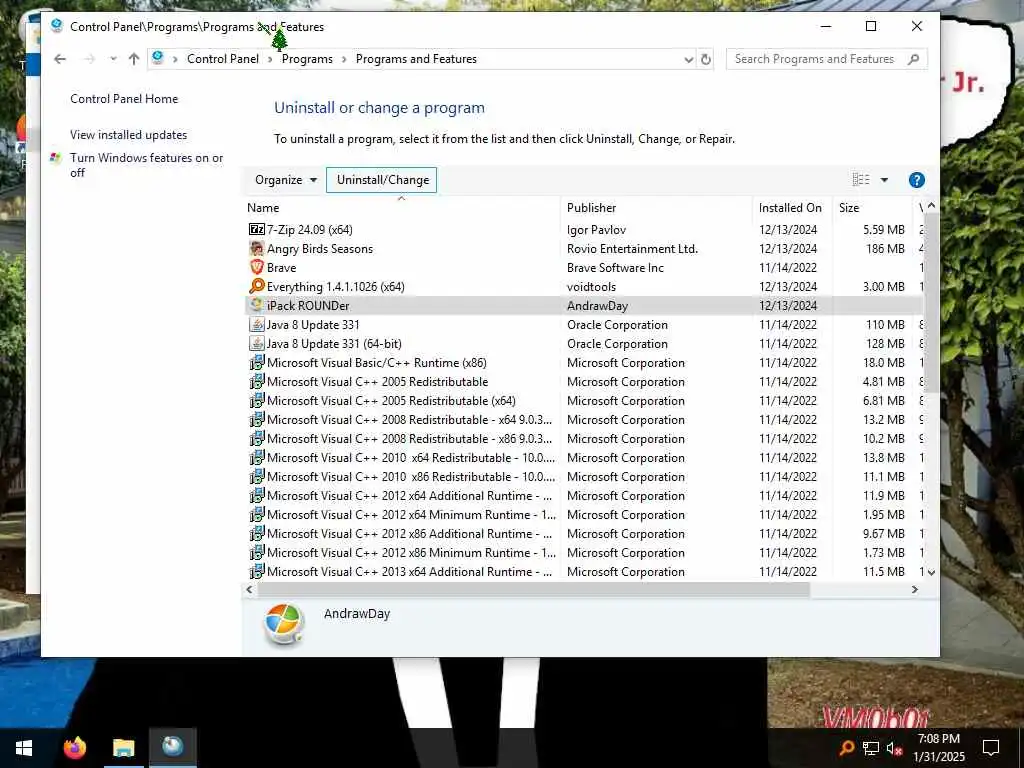Click the Control Panel icon in address bar

click(x=157, y=58)
